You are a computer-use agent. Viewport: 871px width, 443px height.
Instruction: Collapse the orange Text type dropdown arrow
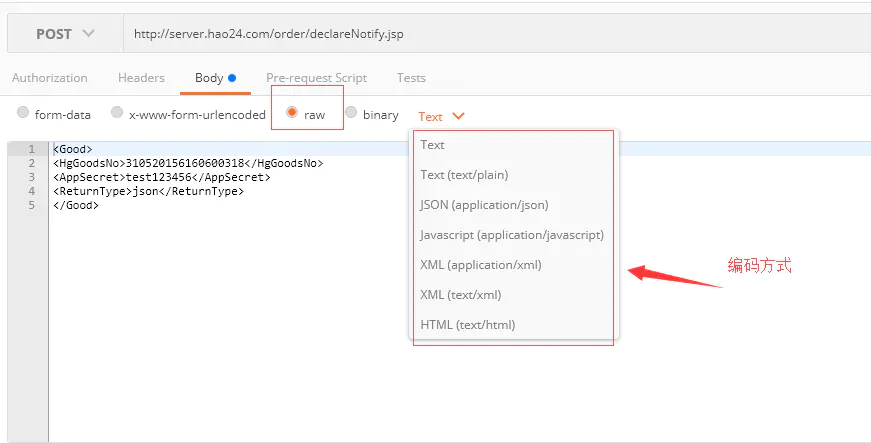pyautogui.click(x=458, y=116)
